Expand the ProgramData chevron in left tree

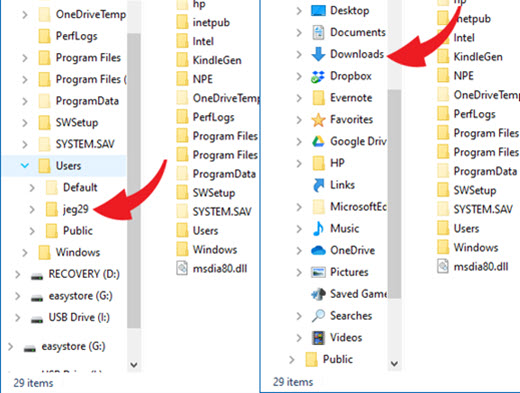click(25, 101)
